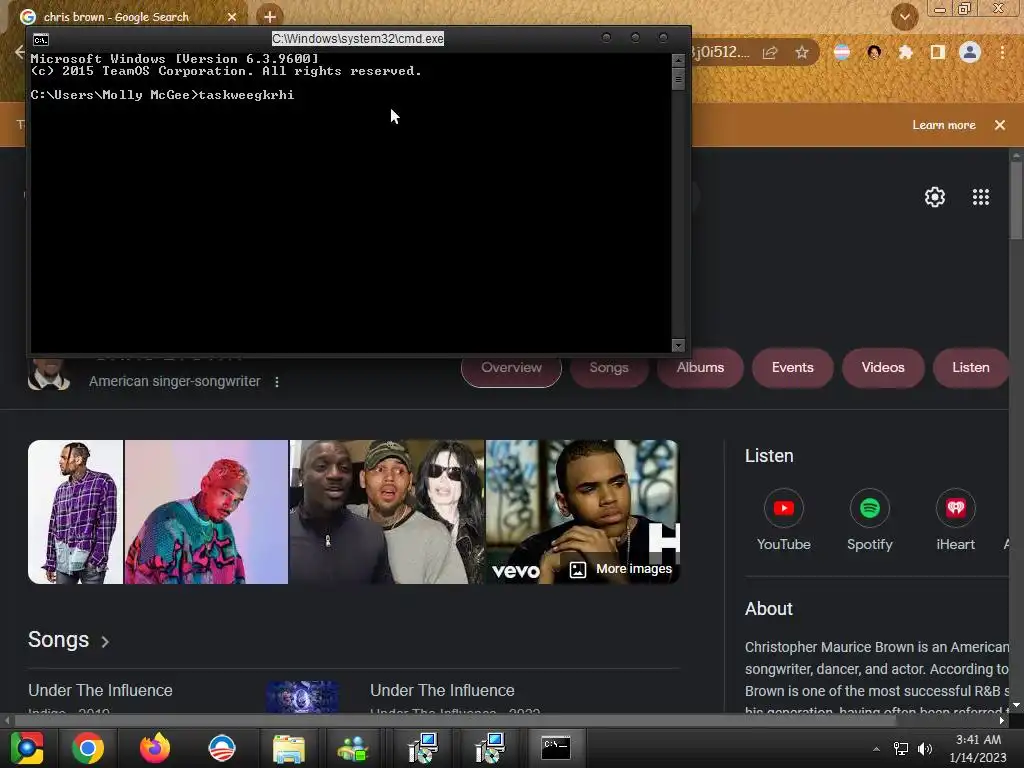The height and width of the screenshot is (768, 1024).
Task: Close the chris brown Google Search tab
Action: point(232,17)
